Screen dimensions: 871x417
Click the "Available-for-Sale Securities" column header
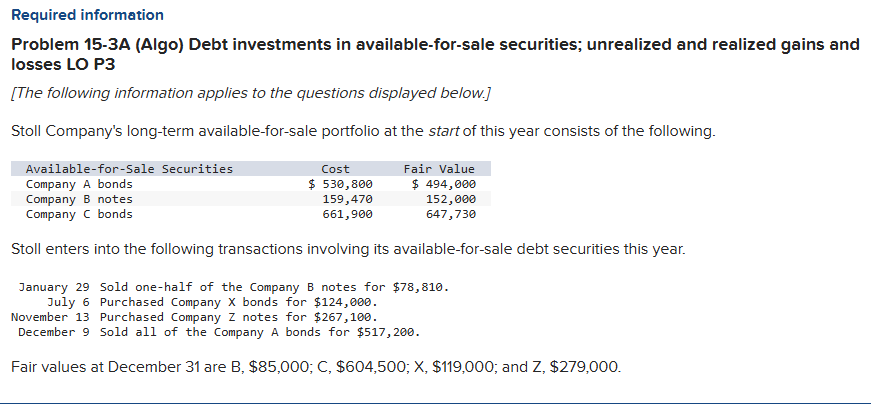click(129, 169)
